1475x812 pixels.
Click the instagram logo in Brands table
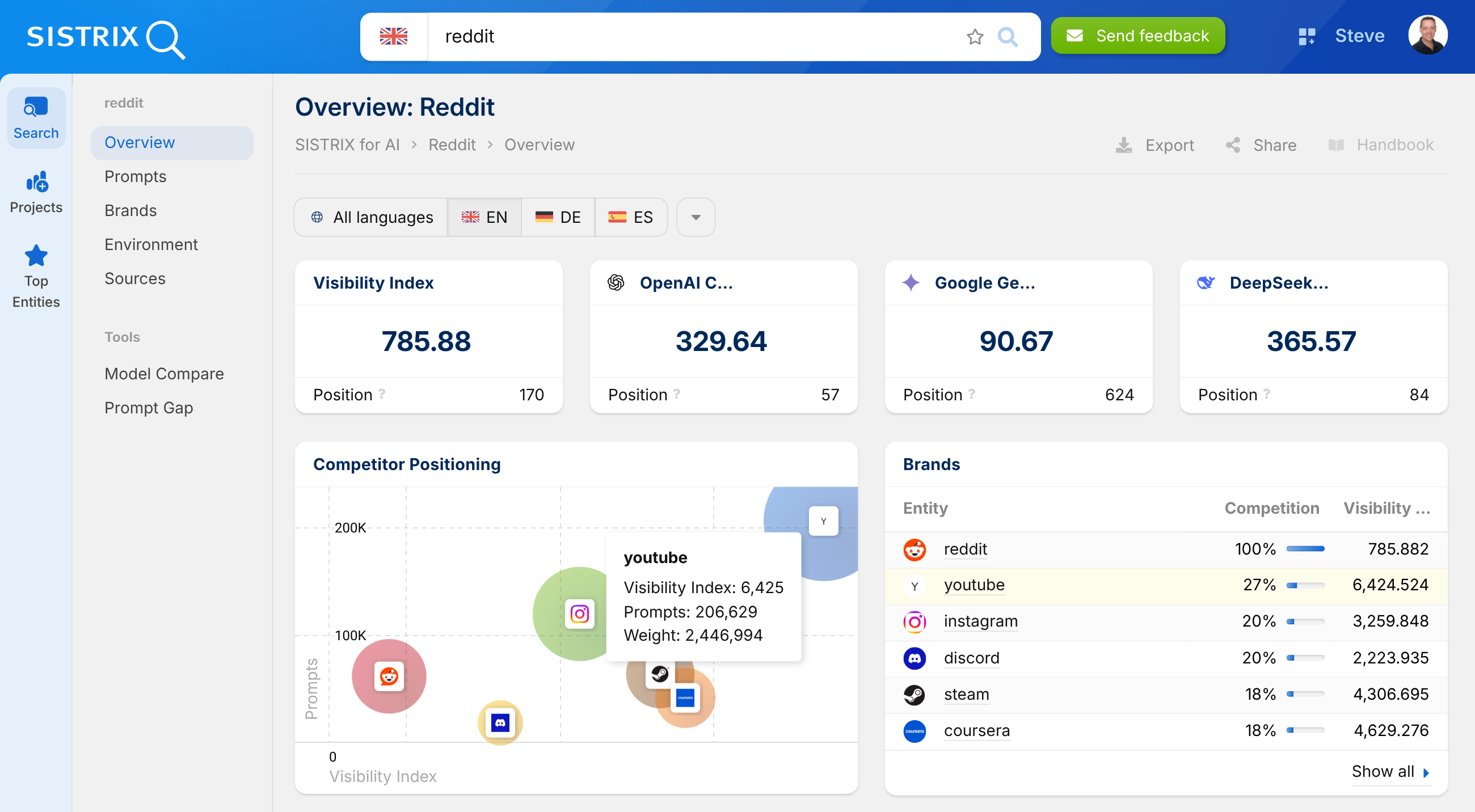coord(914,622)
